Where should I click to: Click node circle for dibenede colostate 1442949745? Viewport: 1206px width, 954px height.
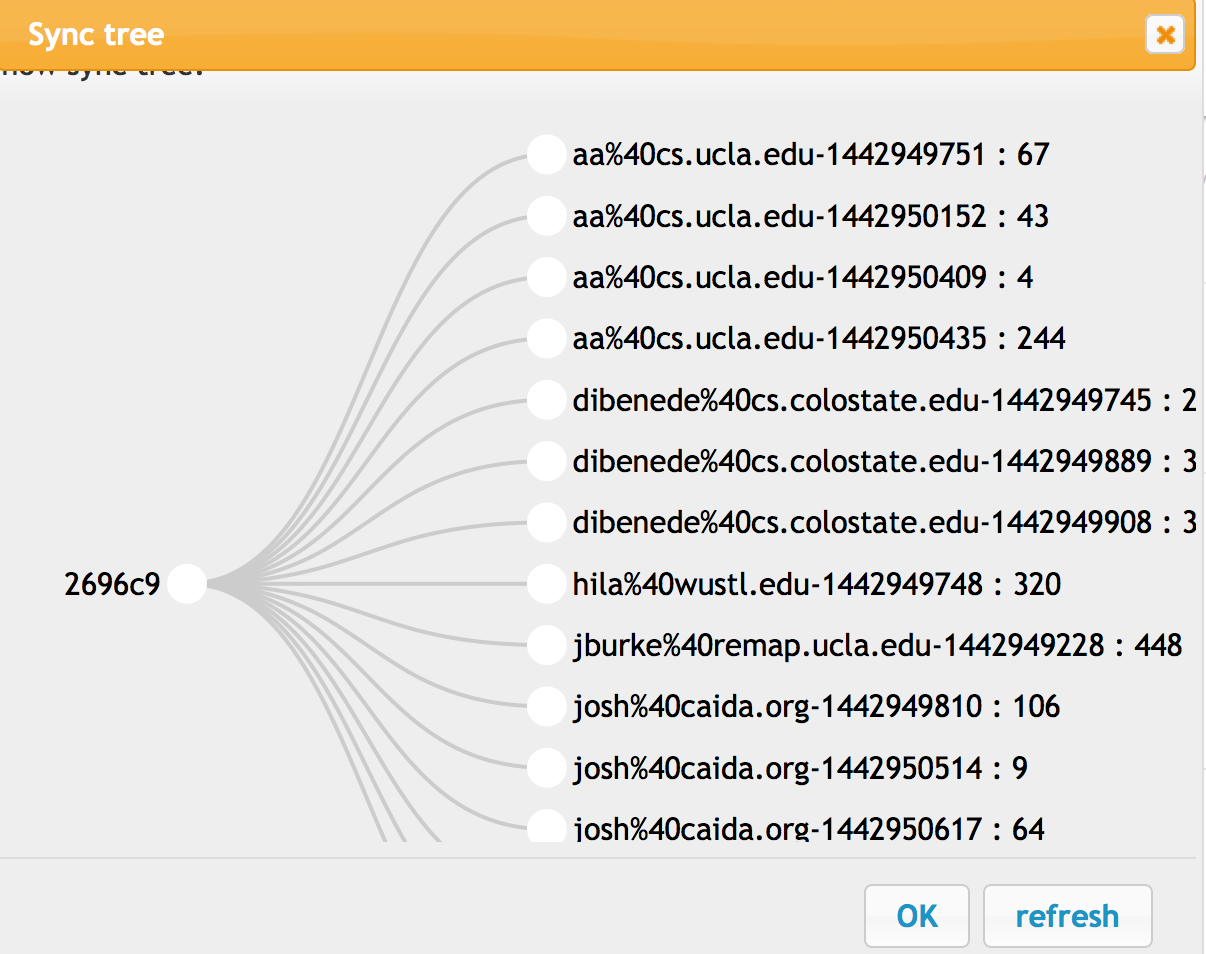tap(547, 400)
